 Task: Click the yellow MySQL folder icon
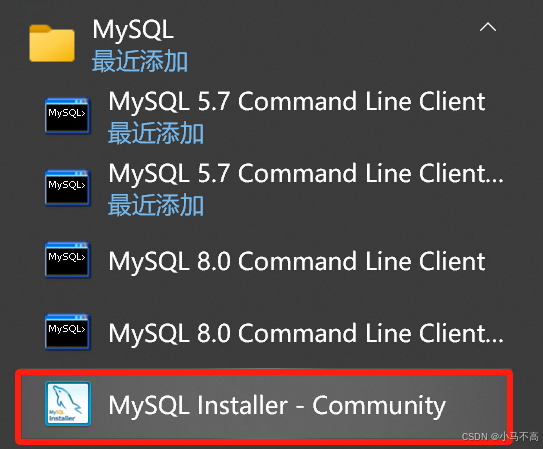52,43
